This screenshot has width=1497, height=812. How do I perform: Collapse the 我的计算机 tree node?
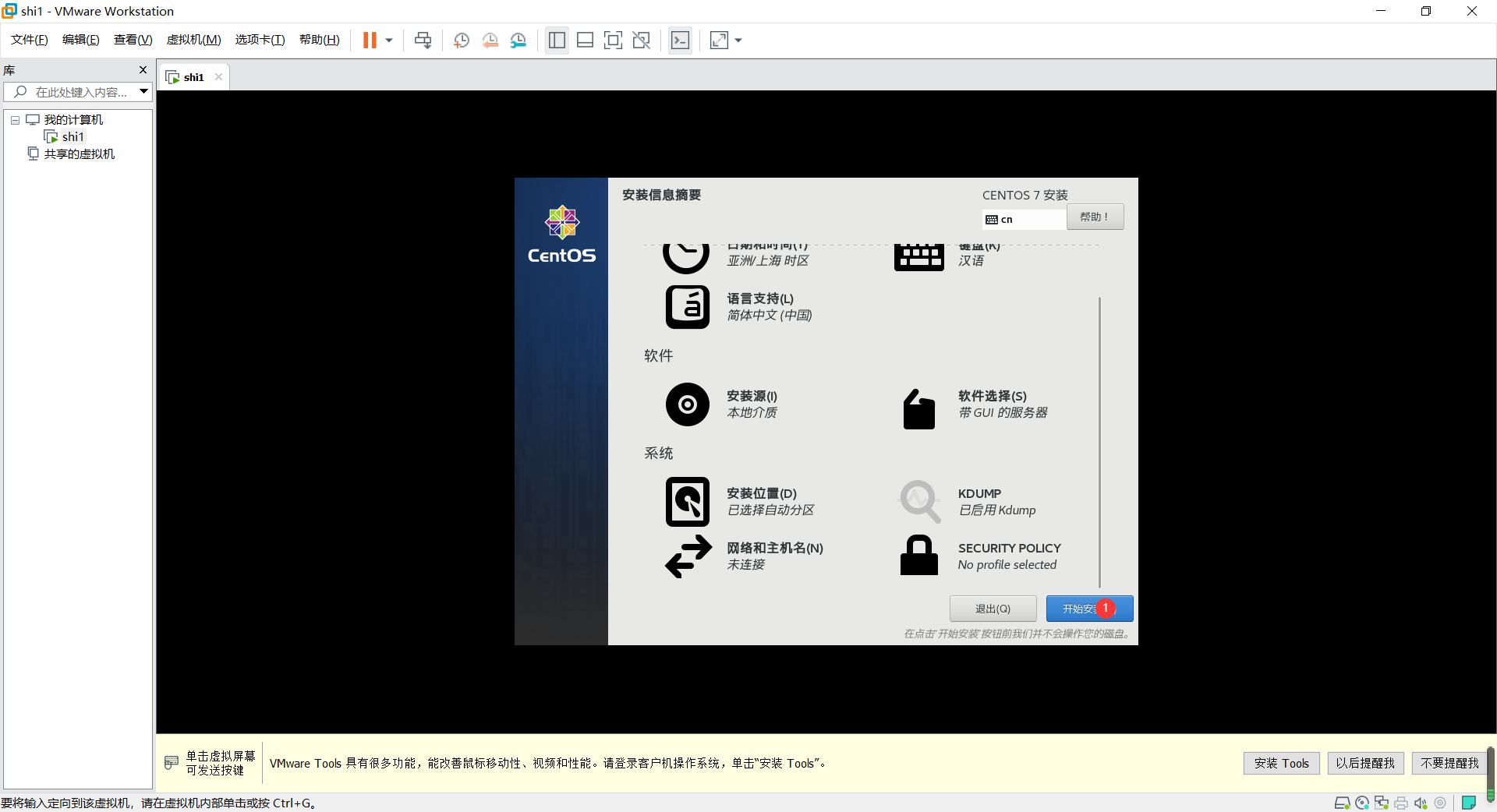(15, 120)
